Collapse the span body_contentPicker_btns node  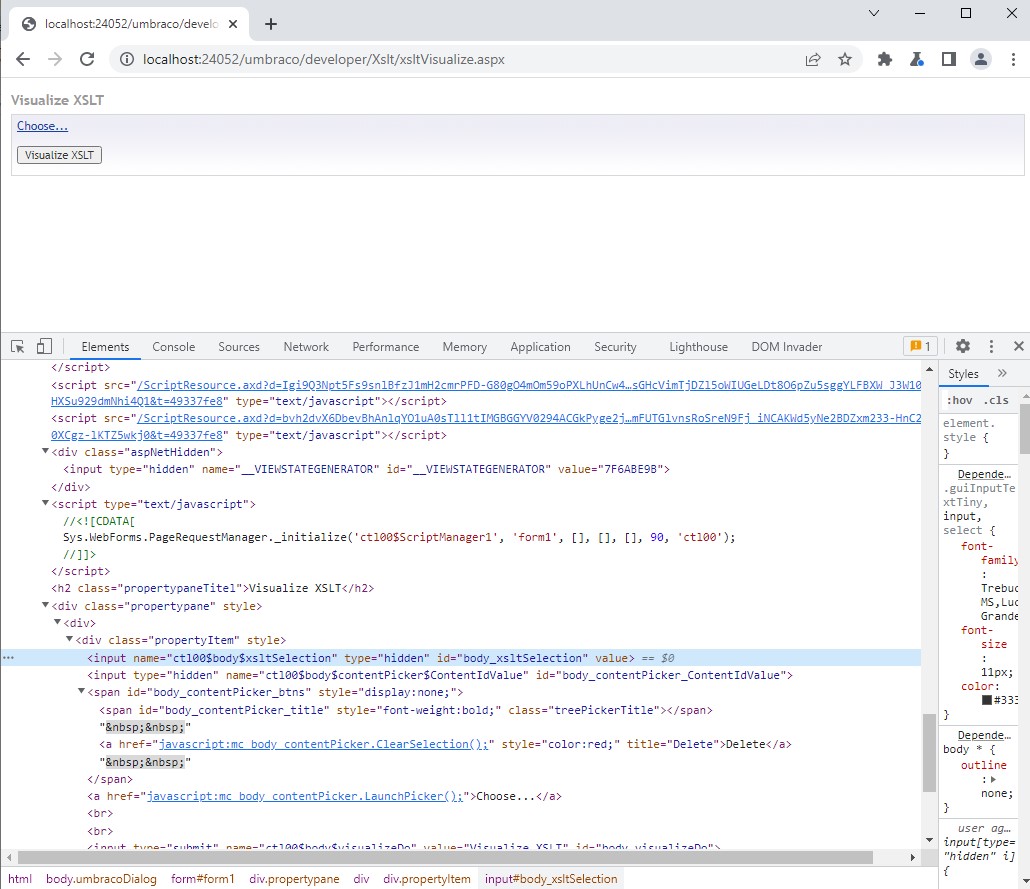coord(81,691)
